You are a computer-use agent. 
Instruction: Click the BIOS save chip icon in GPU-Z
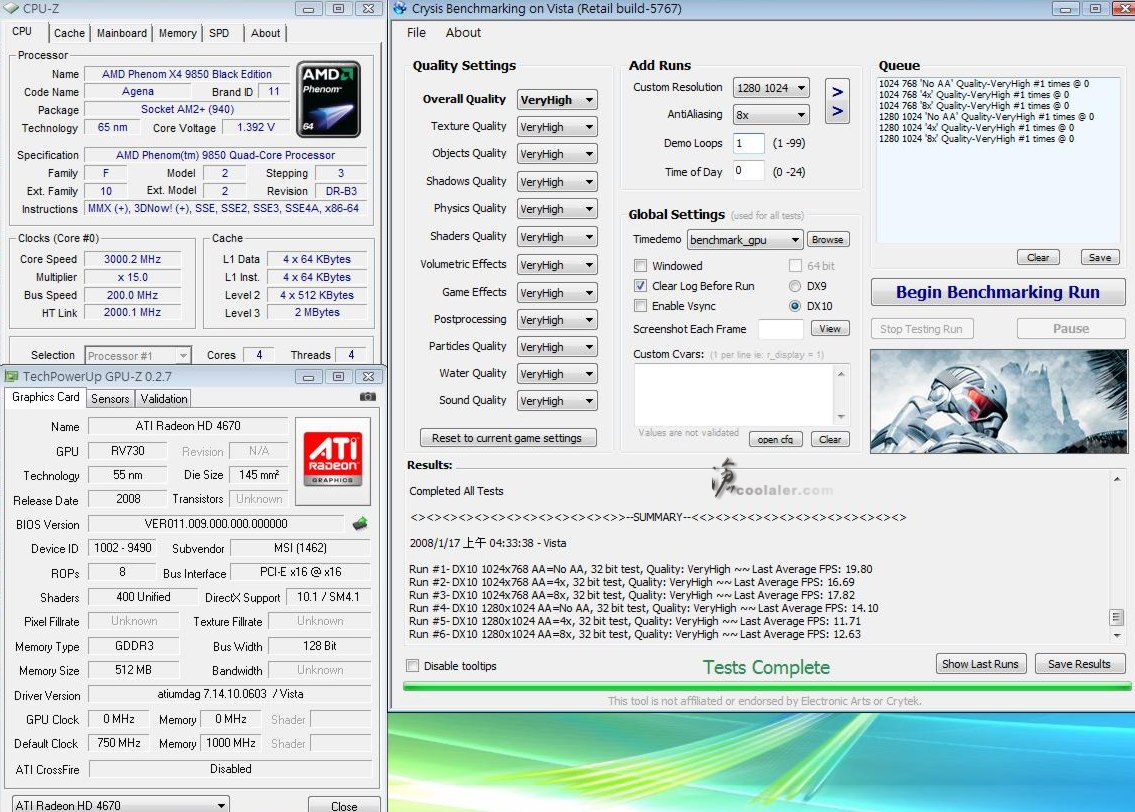tap(360, 523)
